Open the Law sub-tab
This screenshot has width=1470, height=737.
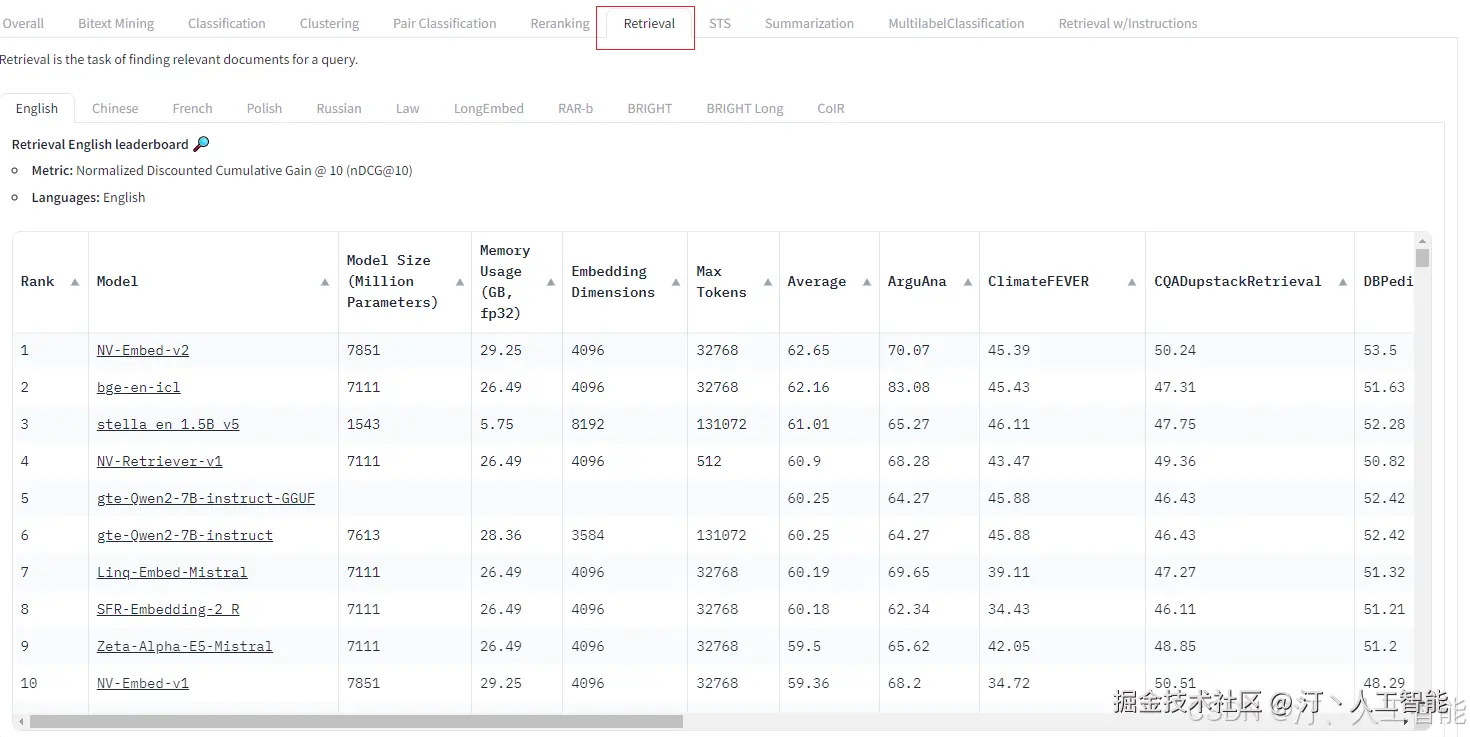[x=407, y=108]
